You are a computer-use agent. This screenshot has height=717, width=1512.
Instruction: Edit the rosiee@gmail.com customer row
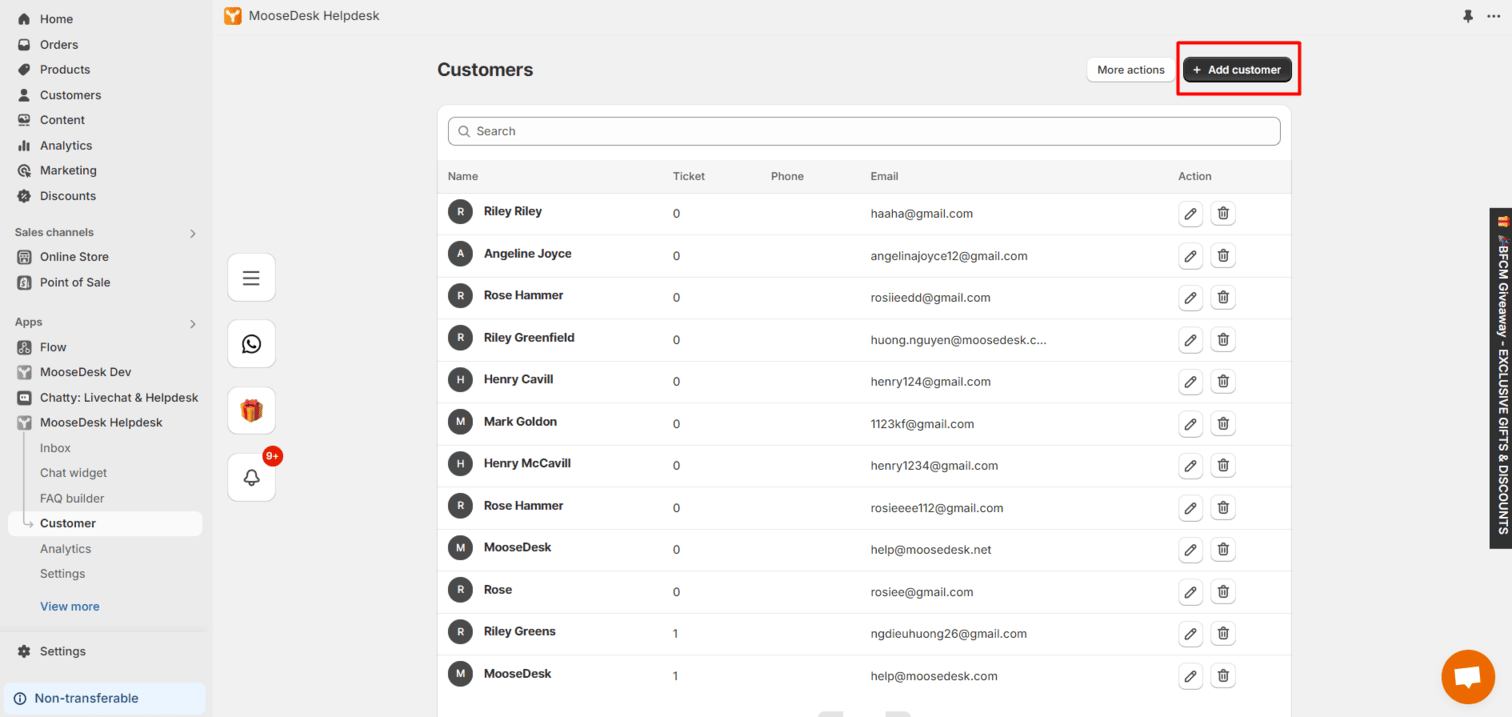pos(1190,591)
